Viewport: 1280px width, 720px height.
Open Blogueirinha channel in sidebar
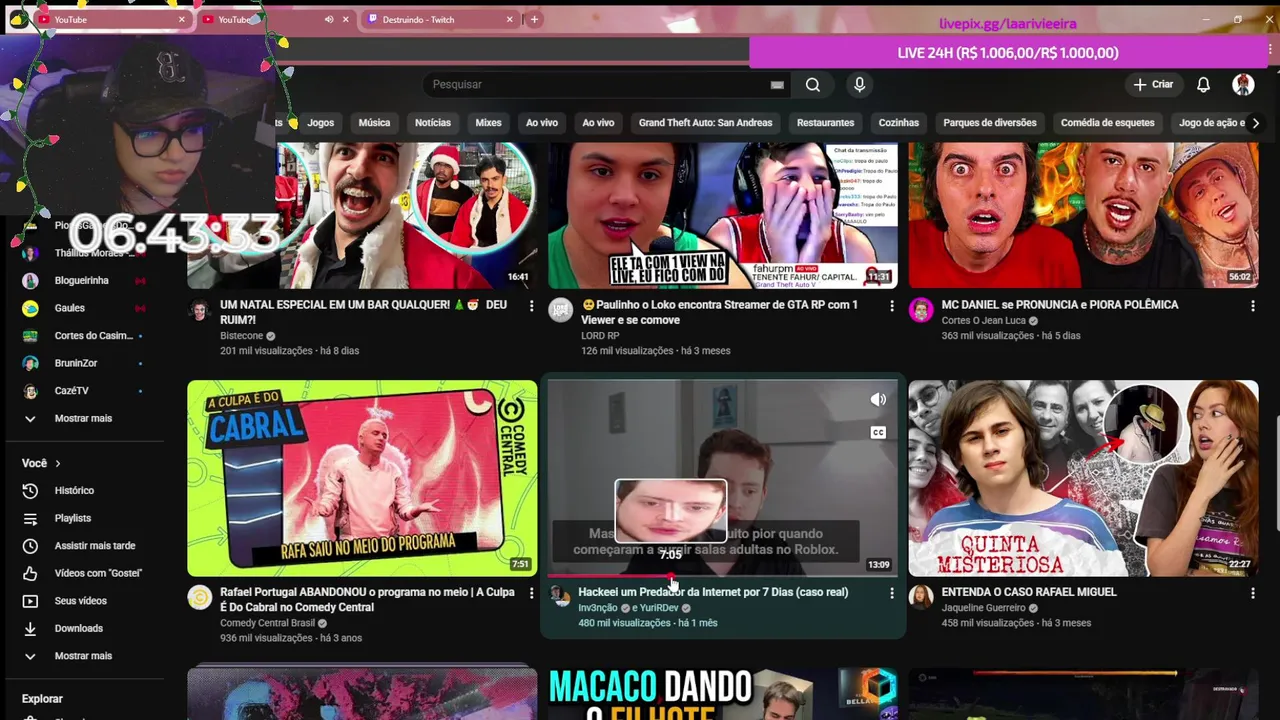[82, 281]
